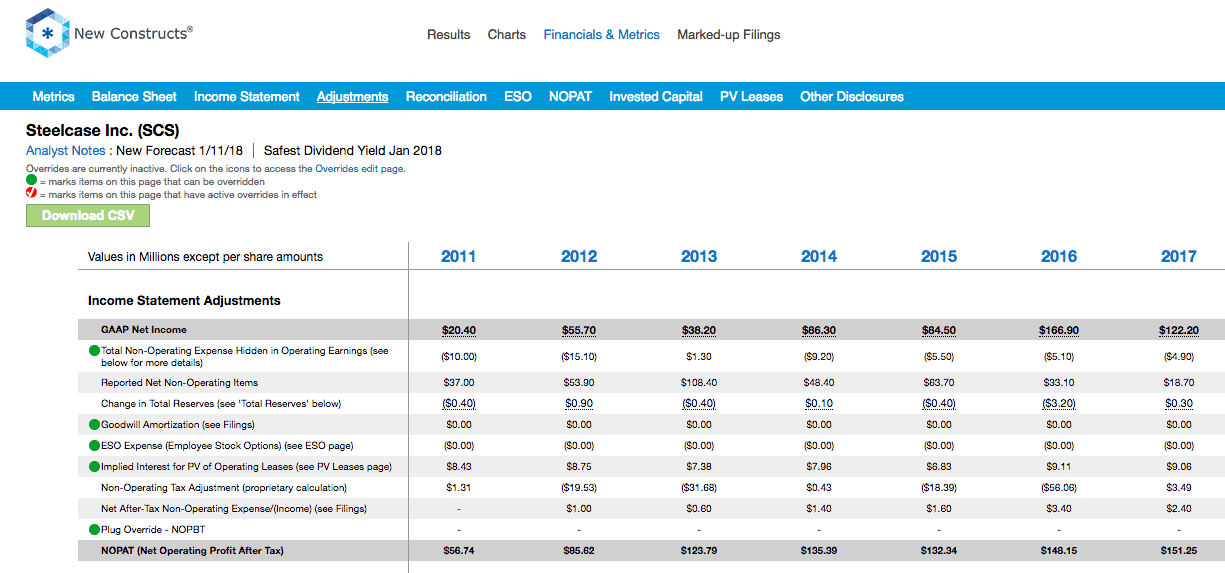Open the NOPAT tab
The image size is (1225, 573).
[x=570, y=97]
